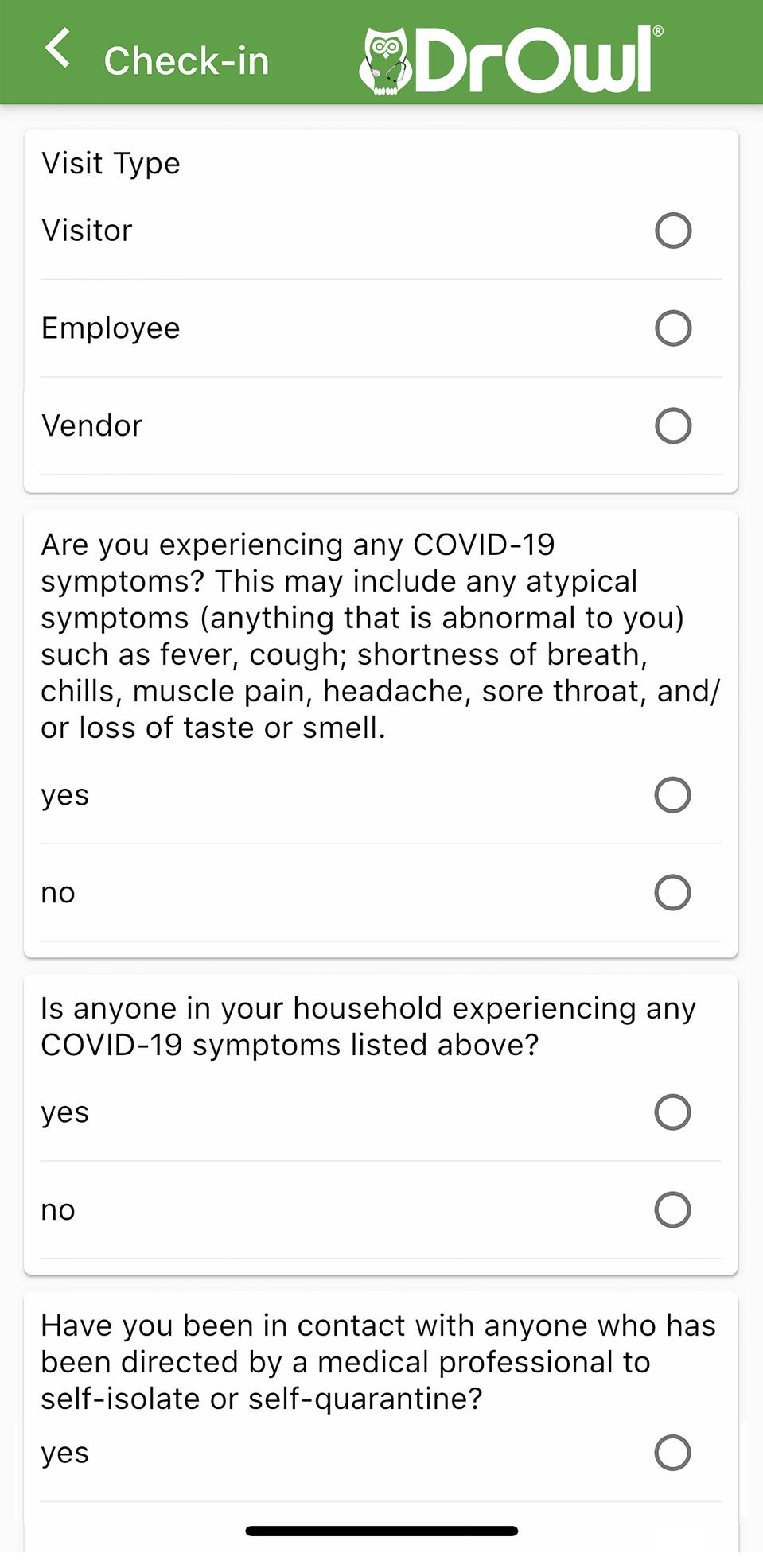Tap the Employee option label
The height and width of the screenshot is (1568, 763).
[111, 328]
